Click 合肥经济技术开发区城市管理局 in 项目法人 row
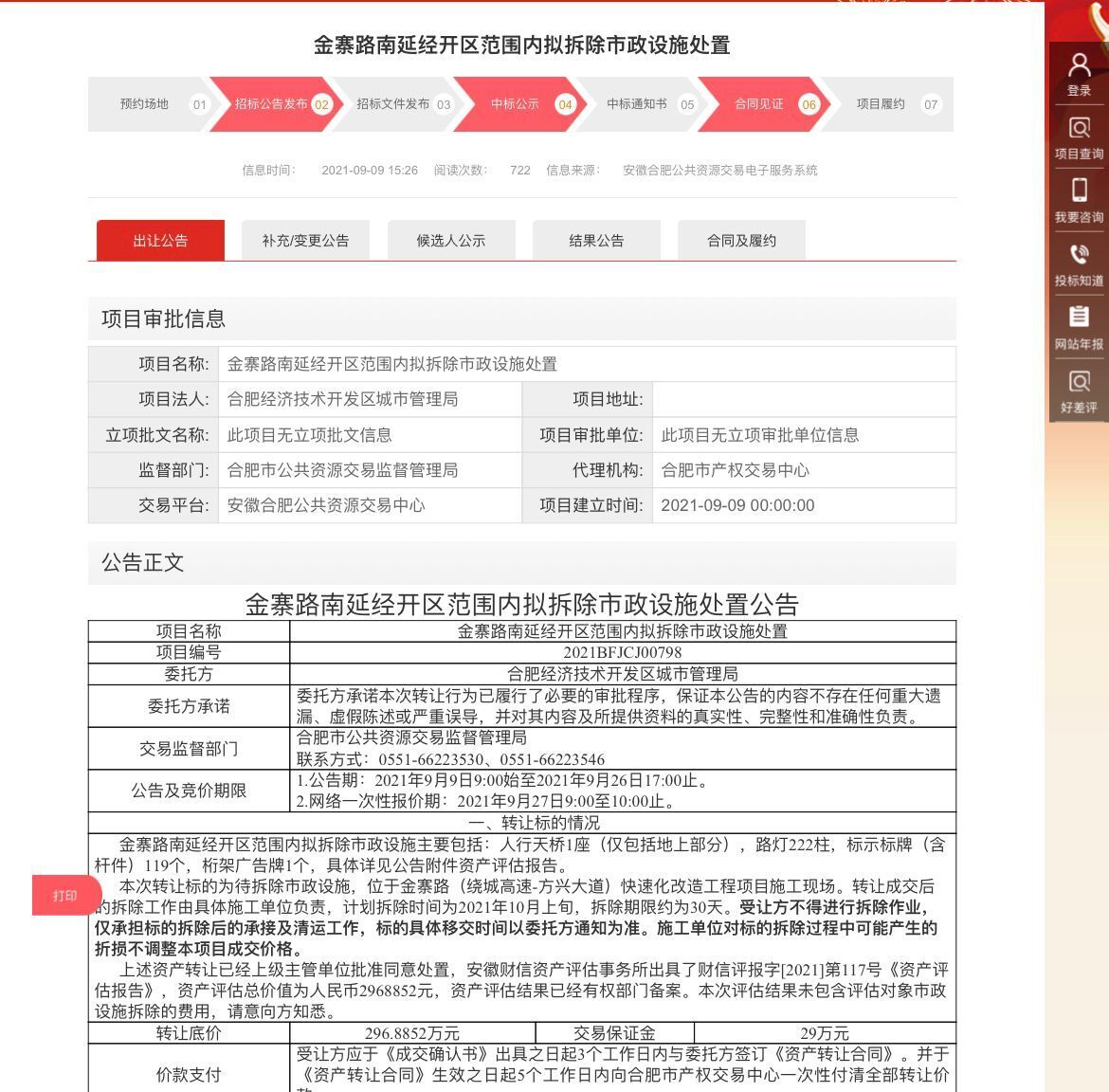 click(x=342, y=400)
